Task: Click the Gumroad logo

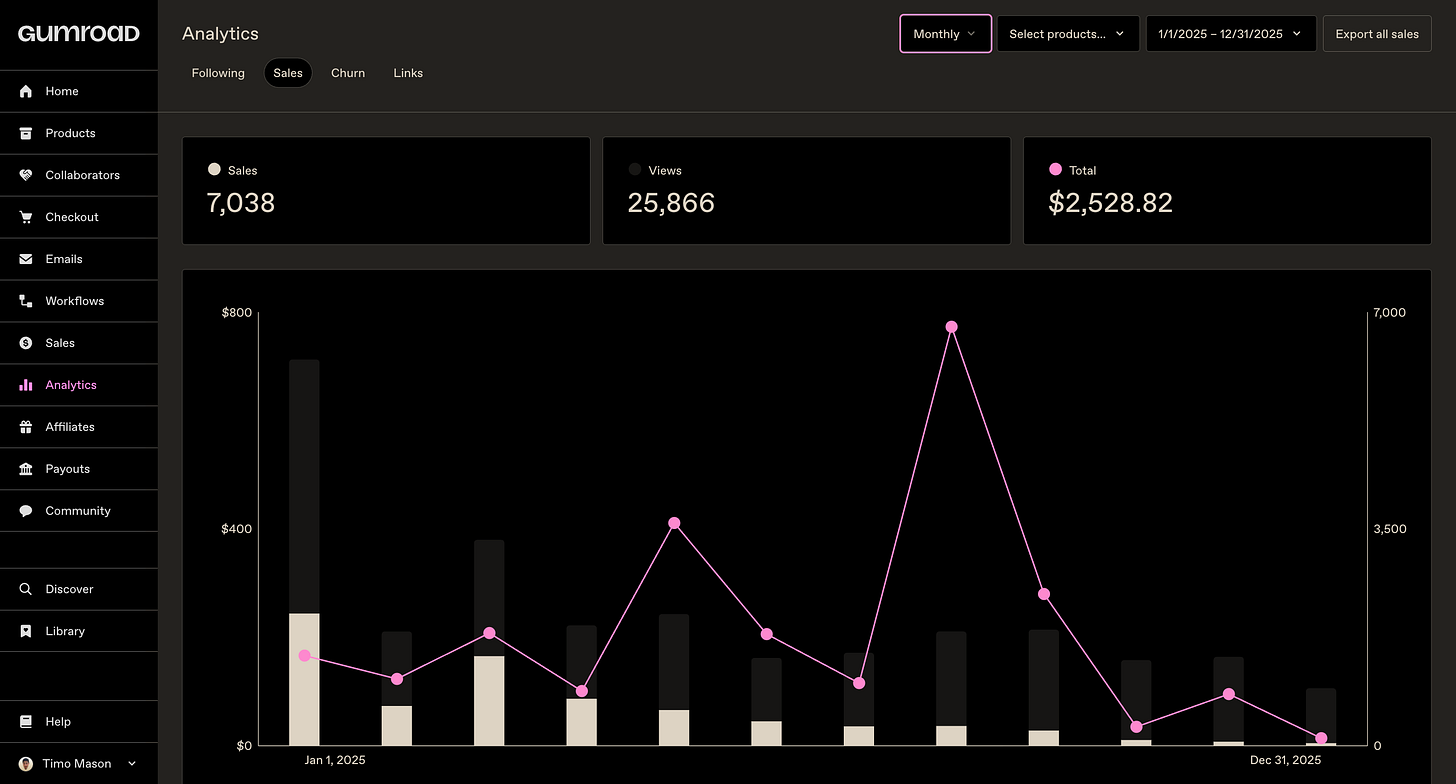Action: [79, 33]
